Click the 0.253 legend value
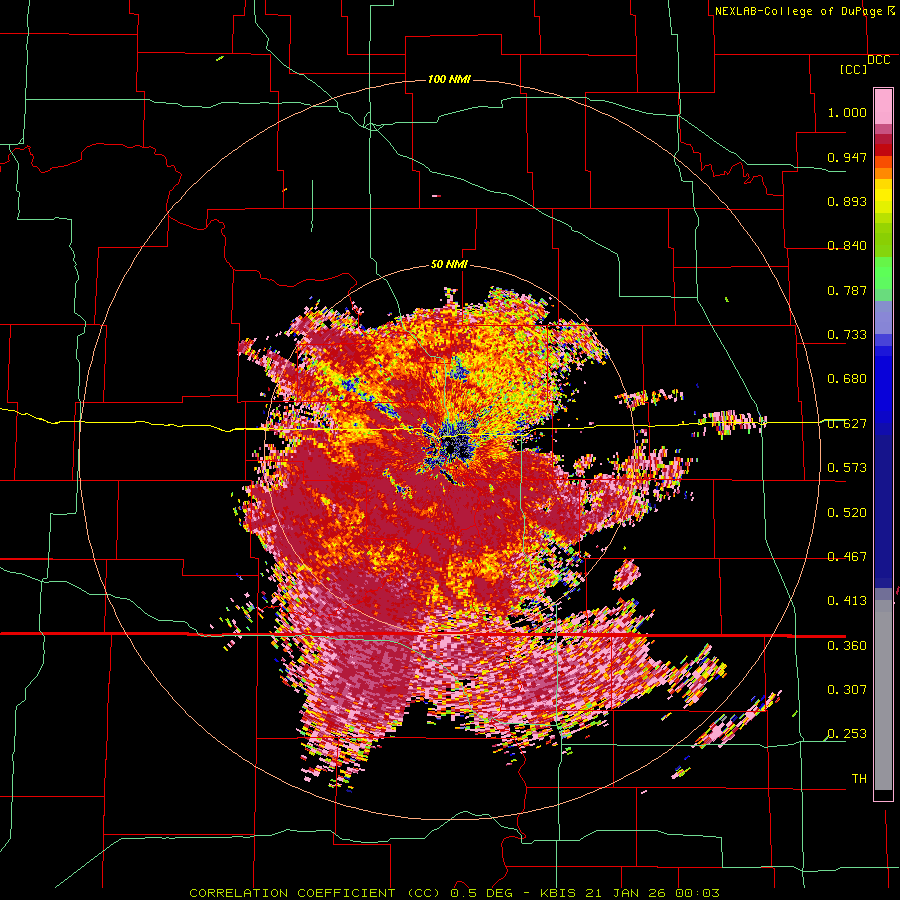Image resolution: width=900 pixels, height=900 pixels. click(847, 734)
